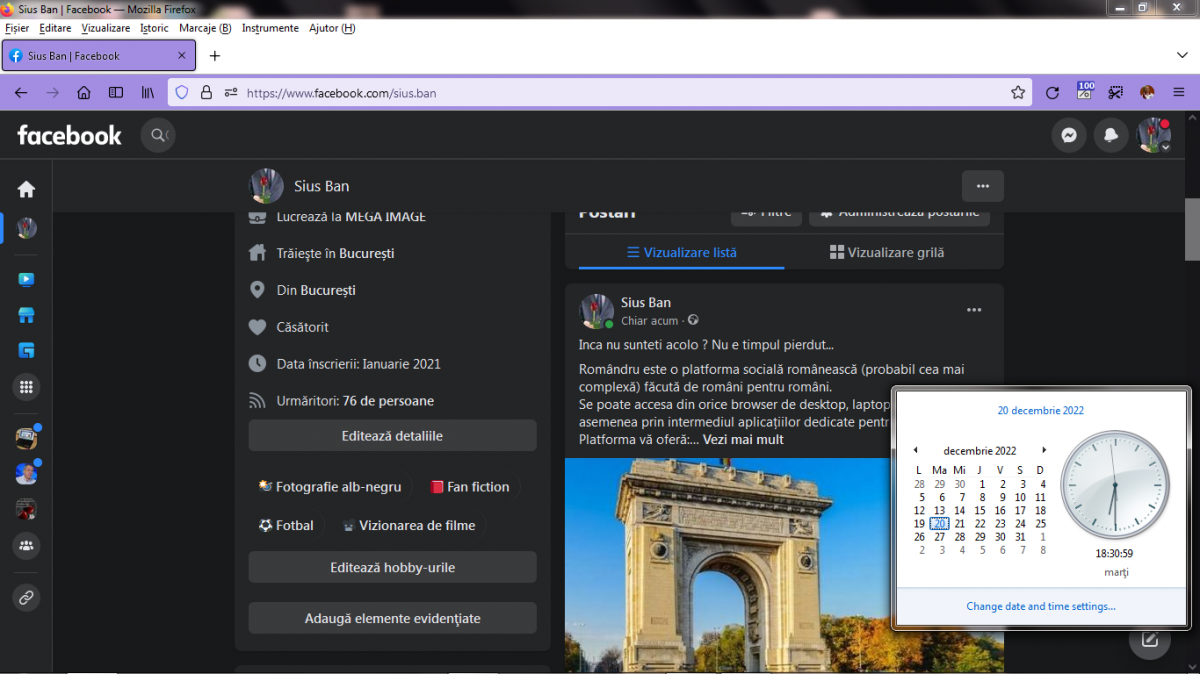Viewport: 1200px width, 674px height.
Task: Select Vizualizare listă tab
Action: click(682, 253)
